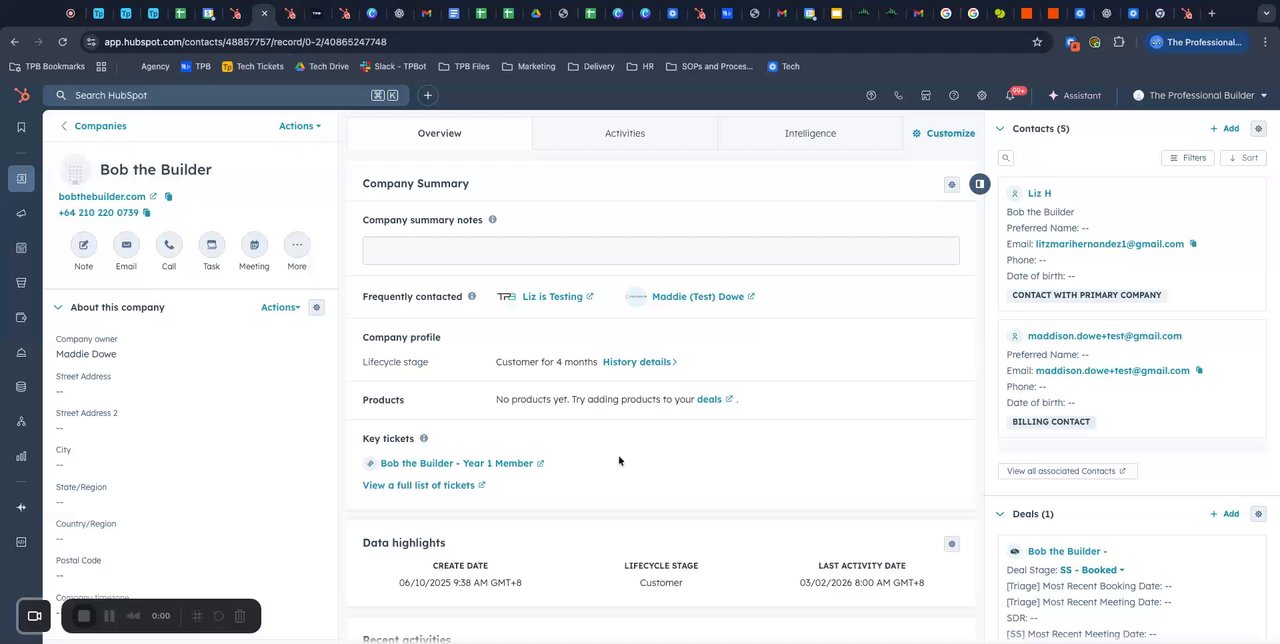This screenshot has width=1280, height=644.
Task: Open Deals panel settings gear
Action: coord(1259,514)
